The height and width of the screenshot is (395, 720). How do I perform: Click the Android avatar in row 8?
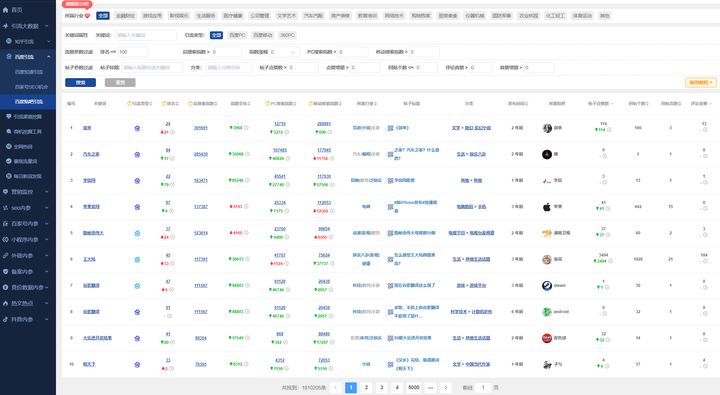point(546,312)
